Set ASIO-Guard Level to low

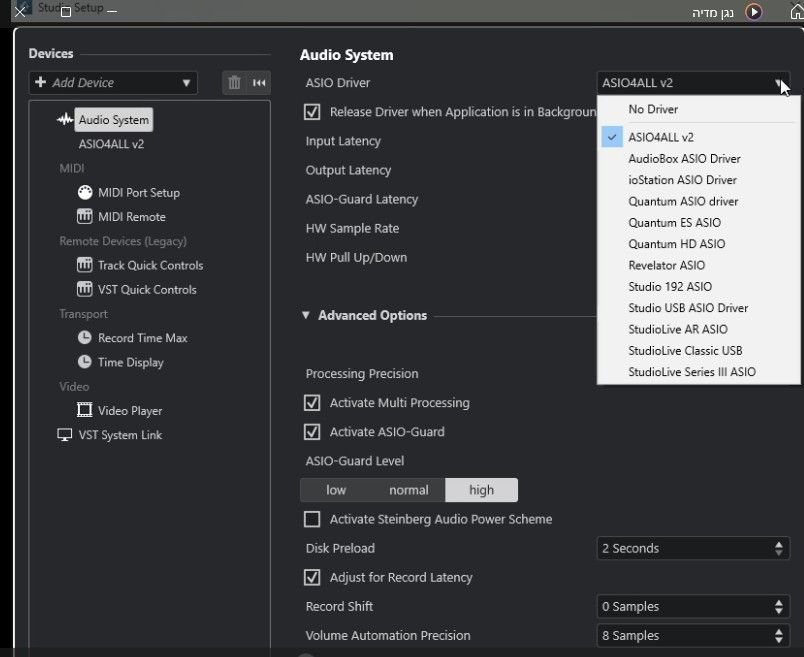pos(336,490)
